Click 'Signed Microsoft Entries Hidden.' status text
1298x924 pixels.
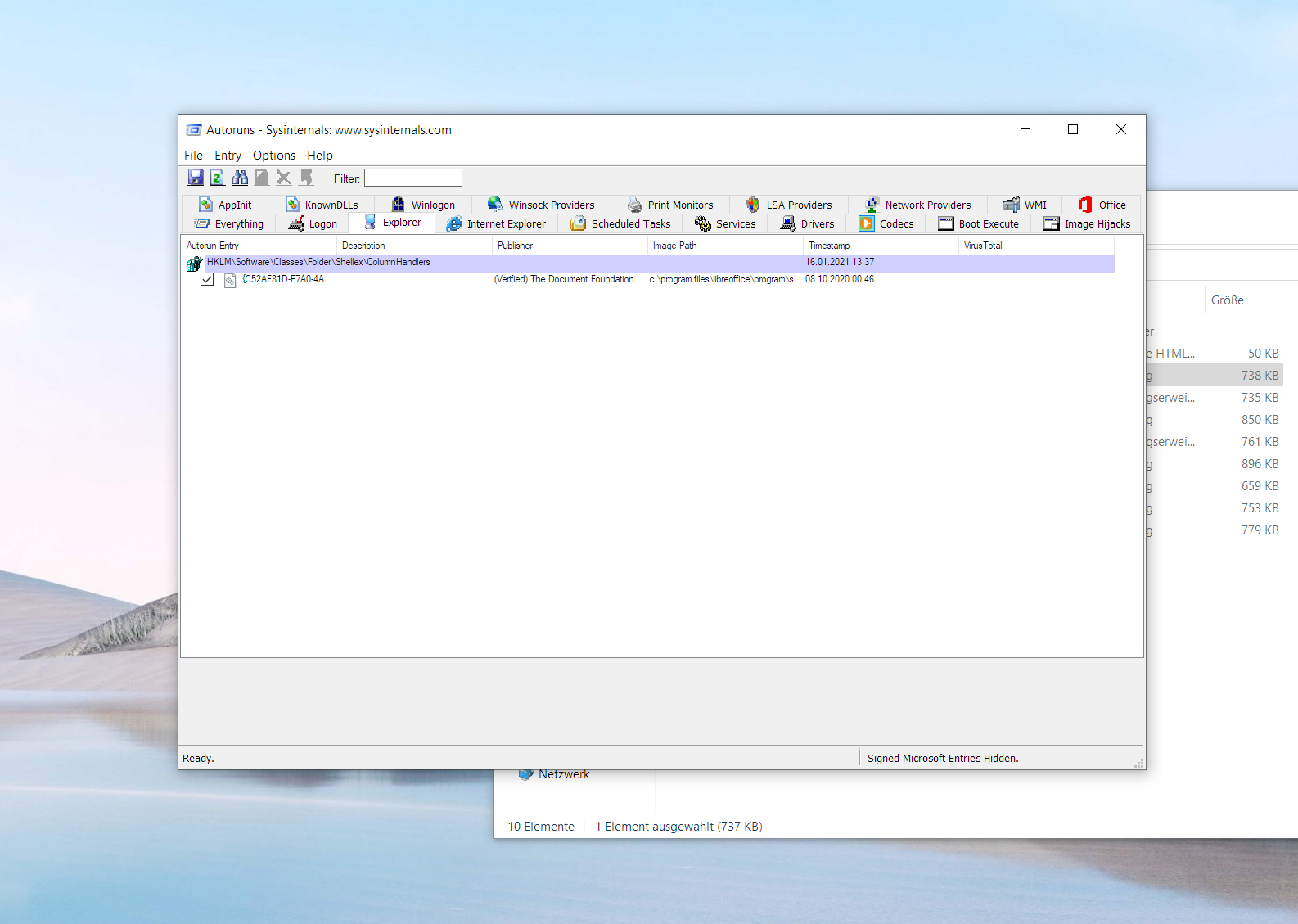coord(943,759)
